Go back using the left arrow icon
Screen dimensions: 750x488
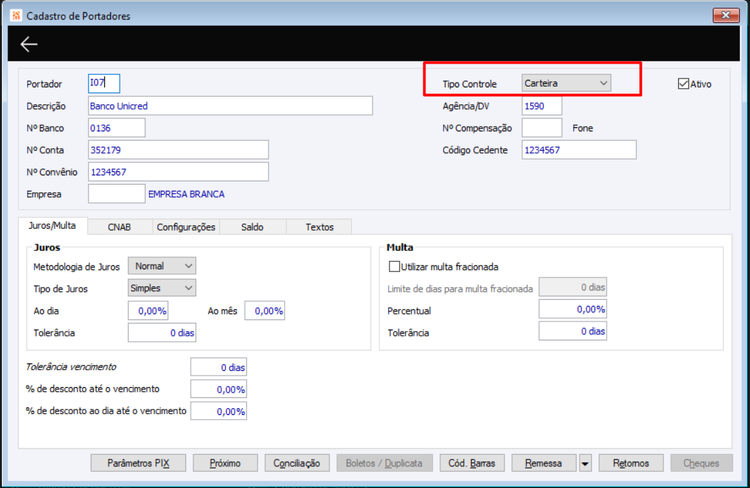pyautogui.click(x=29, y=44)
